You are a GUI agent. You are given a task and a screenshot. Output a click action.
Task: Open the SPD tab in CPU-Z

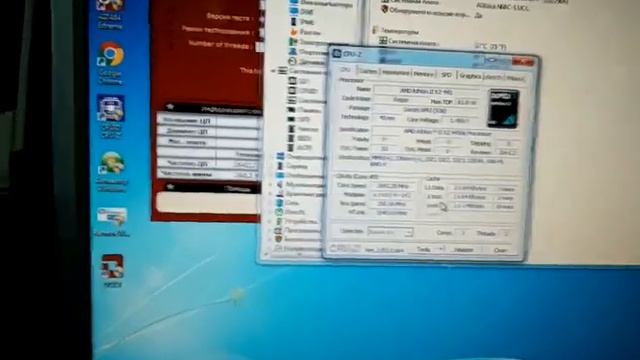coord(447,75)
